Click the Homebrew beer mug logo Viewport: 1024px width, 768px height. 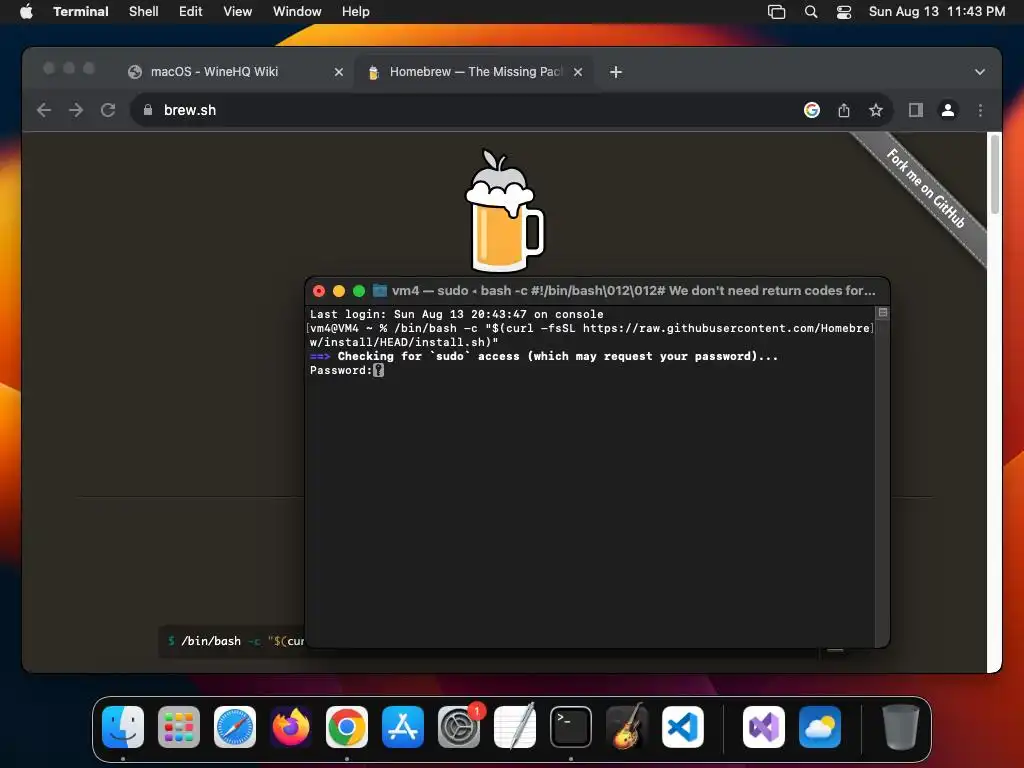pyautogui.click(x=504, y=210)
